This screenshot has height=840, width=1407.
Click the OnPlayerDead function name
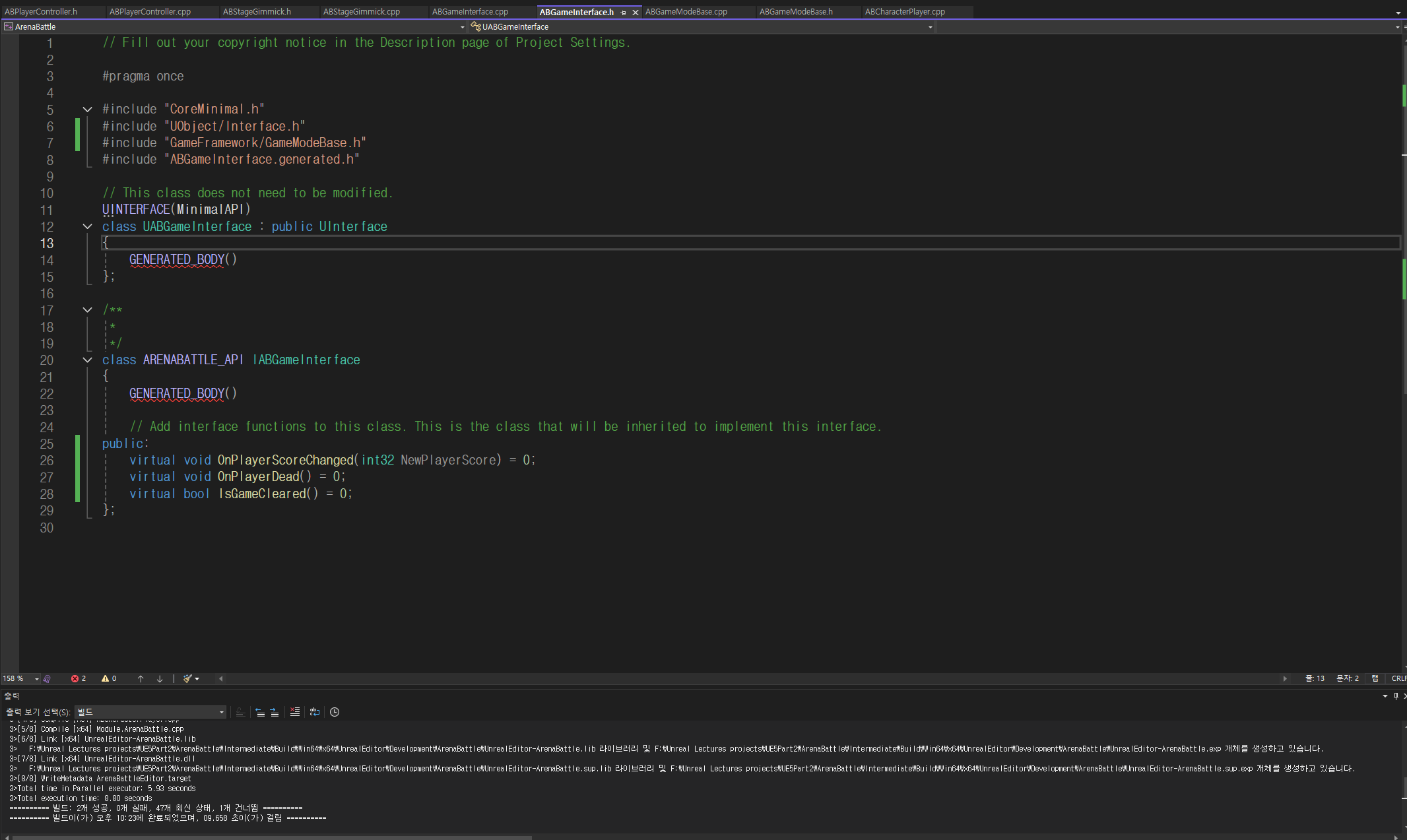tap(258, 476)
